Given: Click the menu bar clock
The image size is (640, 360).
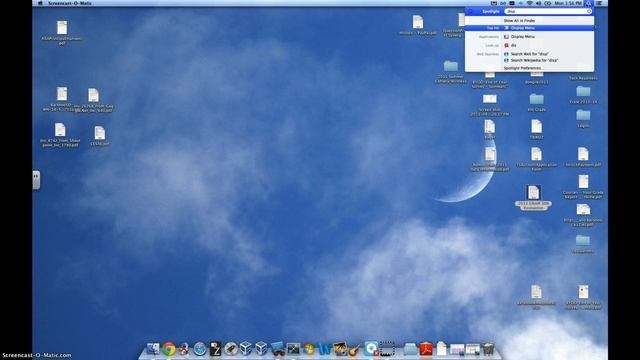Looking at the screenshot, I should [x=568, y=3].
